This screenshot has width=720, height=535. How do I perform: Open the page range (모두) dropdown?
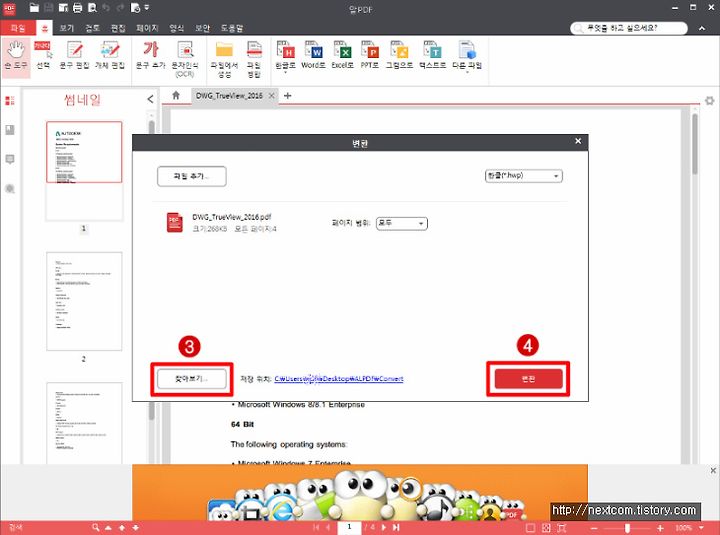[x=401, y=223]
